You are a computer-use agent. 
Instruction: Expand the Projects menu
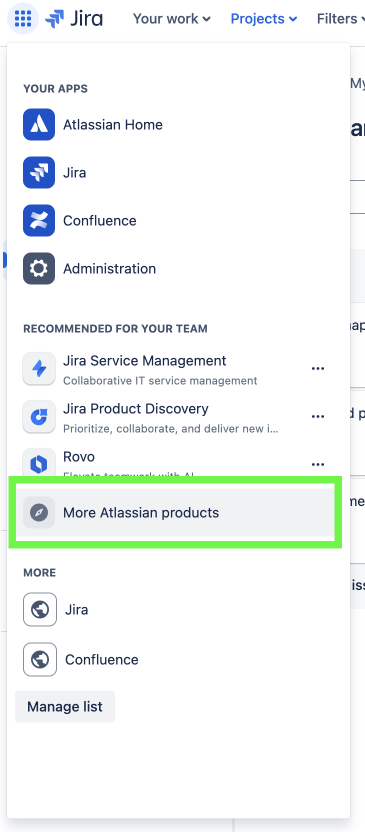point(264,19)
